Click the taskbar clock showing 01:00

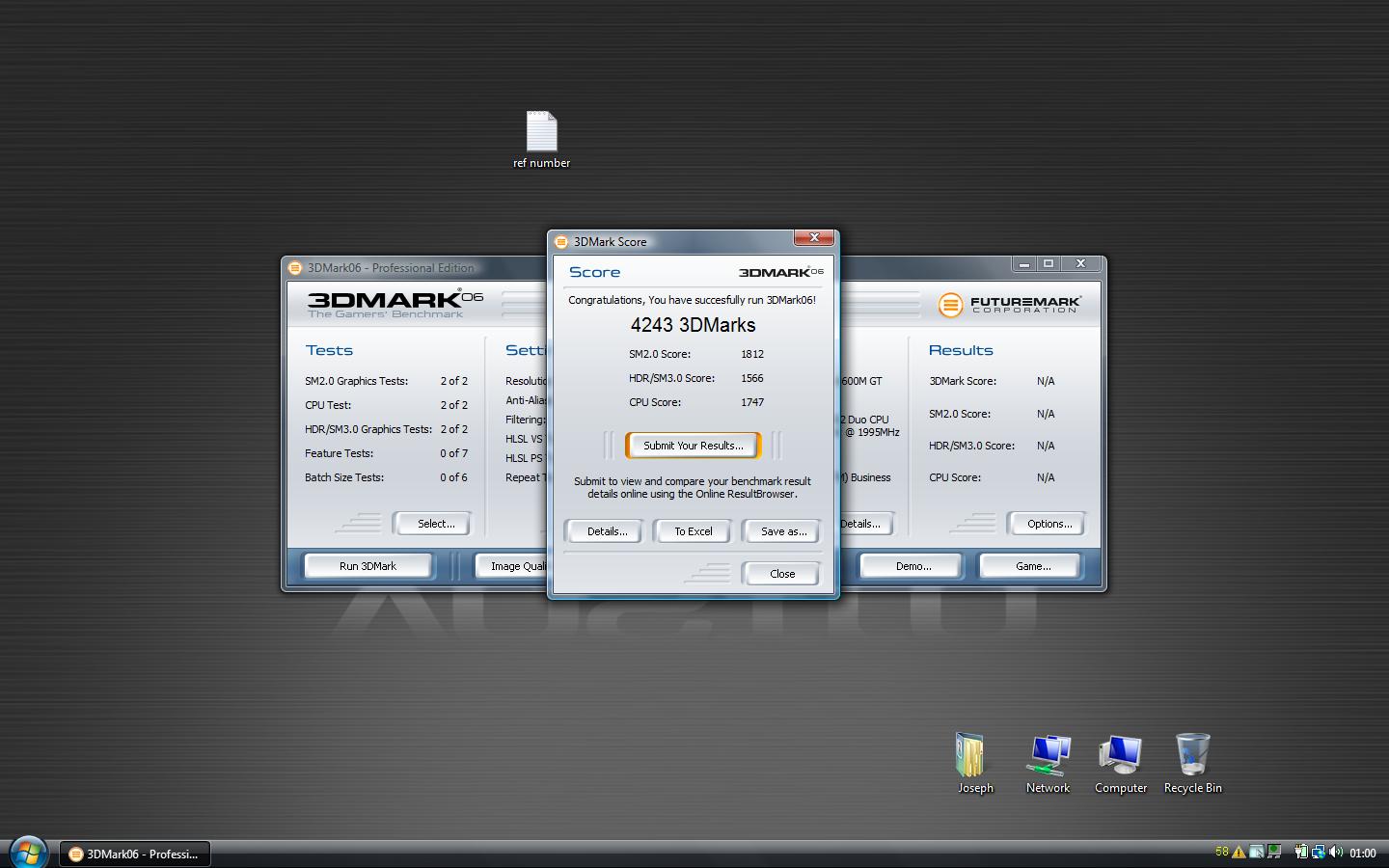pyautogui.click(x=1363, y=854)
